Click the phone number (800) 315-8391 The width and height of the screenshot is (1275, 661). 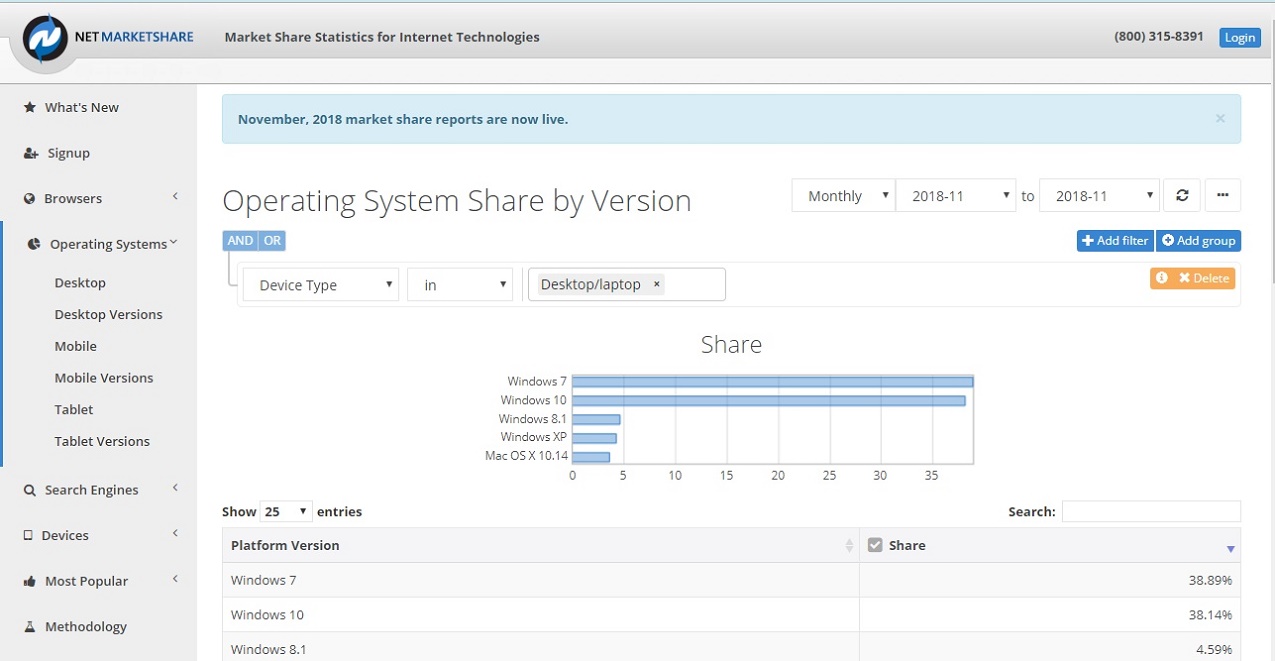pos(1159,37)
